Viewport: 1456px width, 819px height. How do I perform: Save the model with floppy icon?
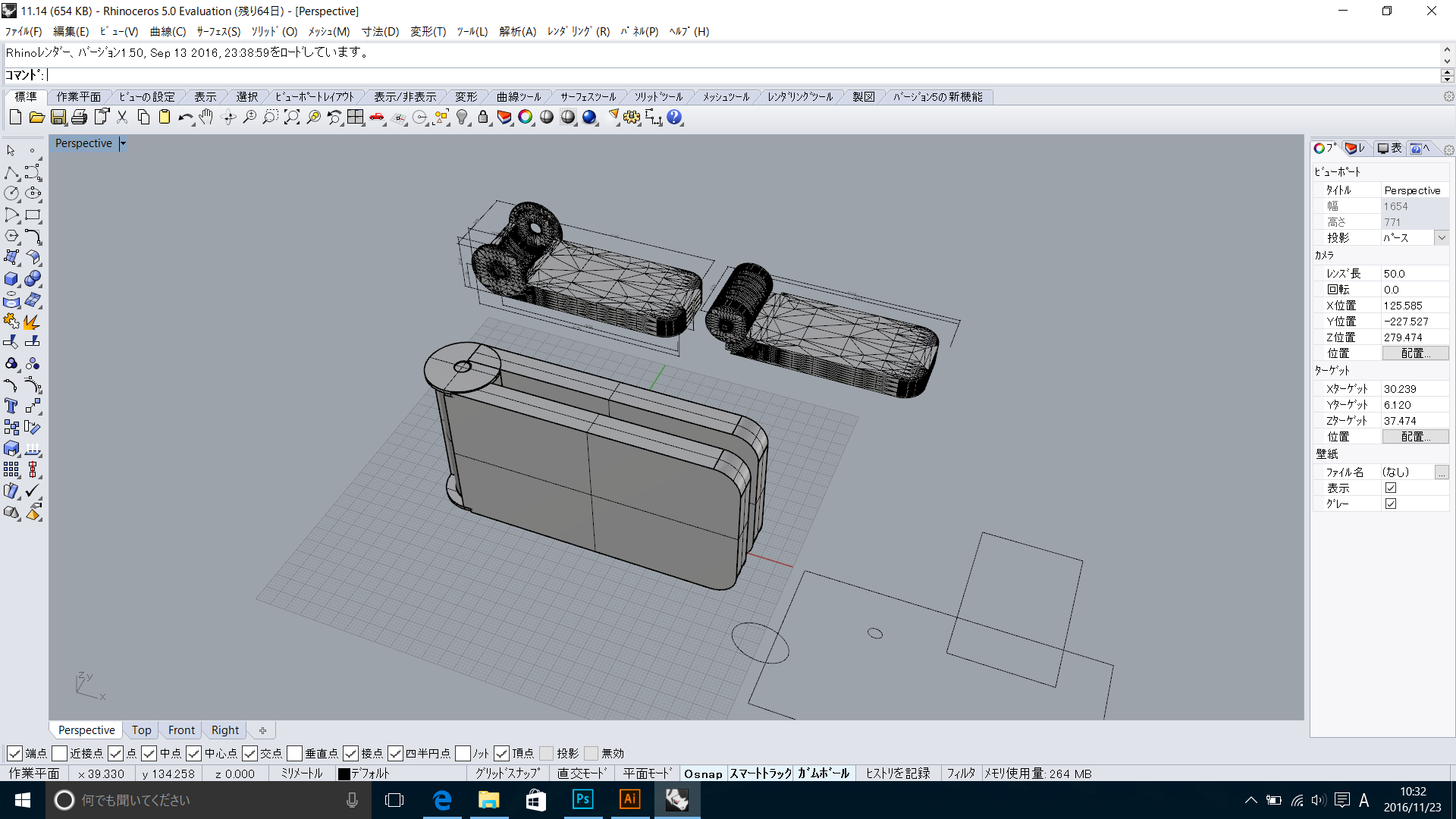(58, 118)
